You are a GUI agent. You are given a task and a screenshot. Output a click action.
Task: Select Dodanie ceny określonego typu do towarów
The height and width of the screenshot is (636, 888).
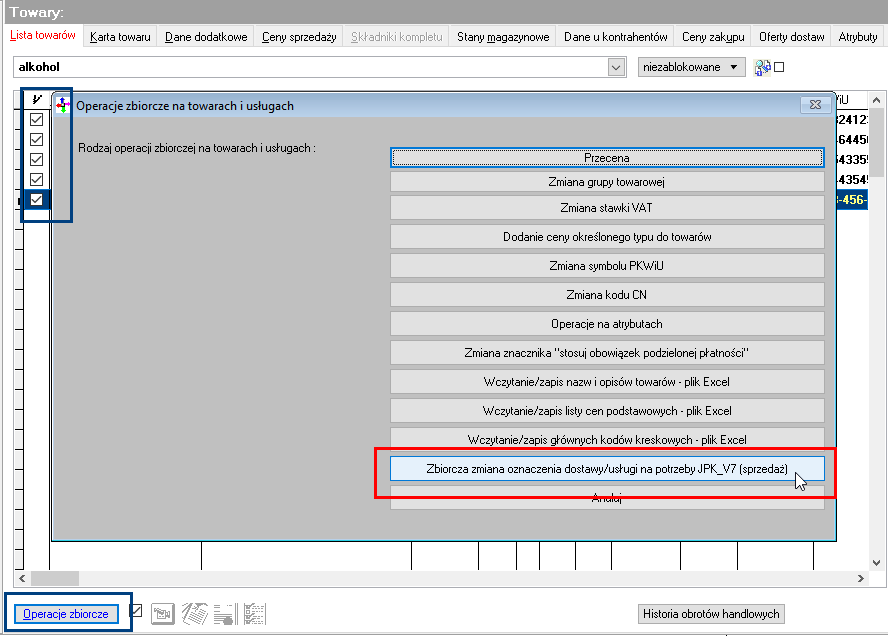[607, 237]
